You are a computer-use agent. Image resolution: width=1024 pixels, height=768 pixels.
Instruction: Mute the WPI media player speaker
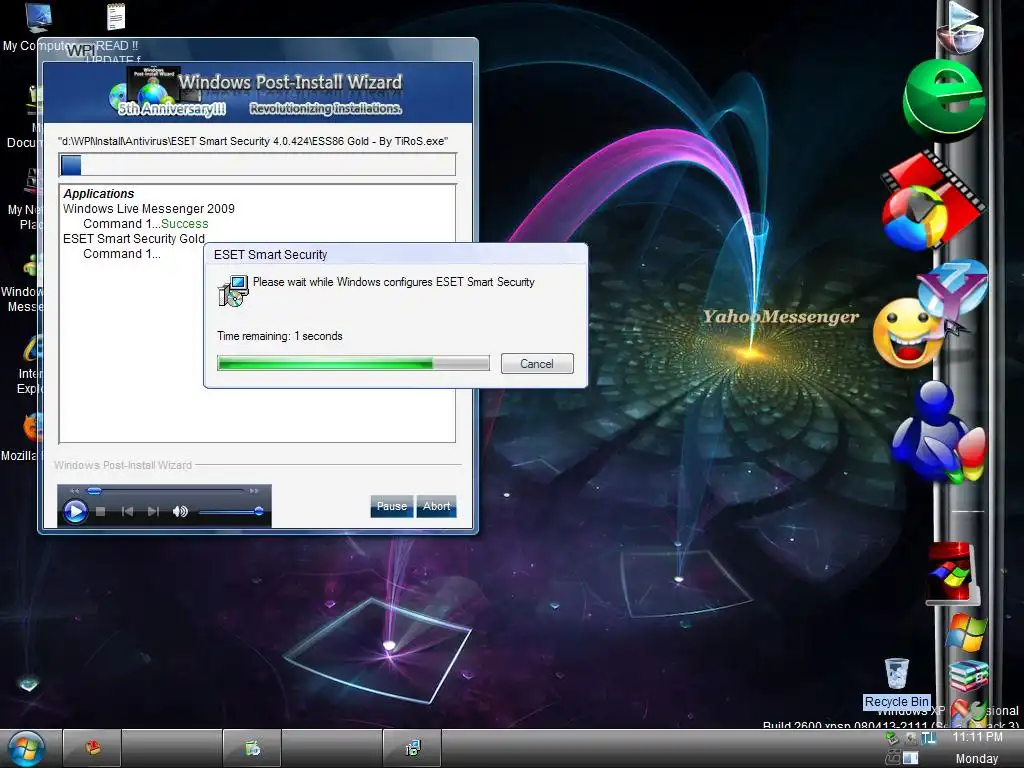point(180,511)
